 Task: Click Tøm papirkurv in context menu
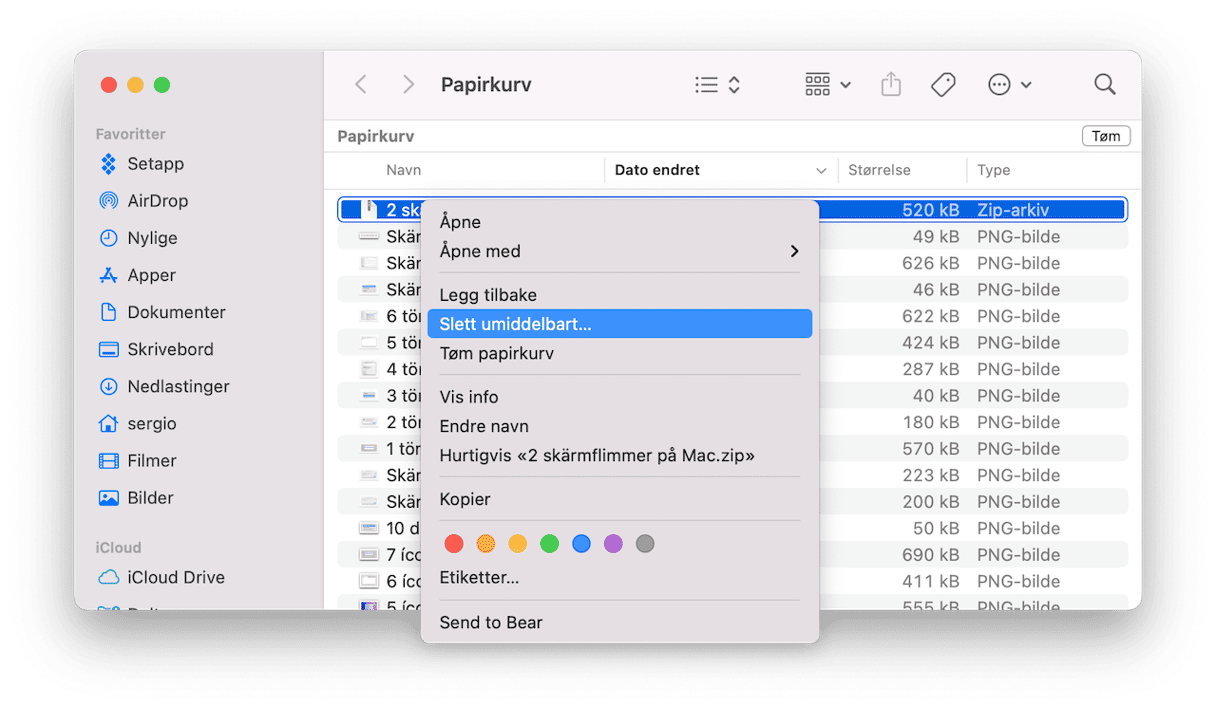click(496, 353)
